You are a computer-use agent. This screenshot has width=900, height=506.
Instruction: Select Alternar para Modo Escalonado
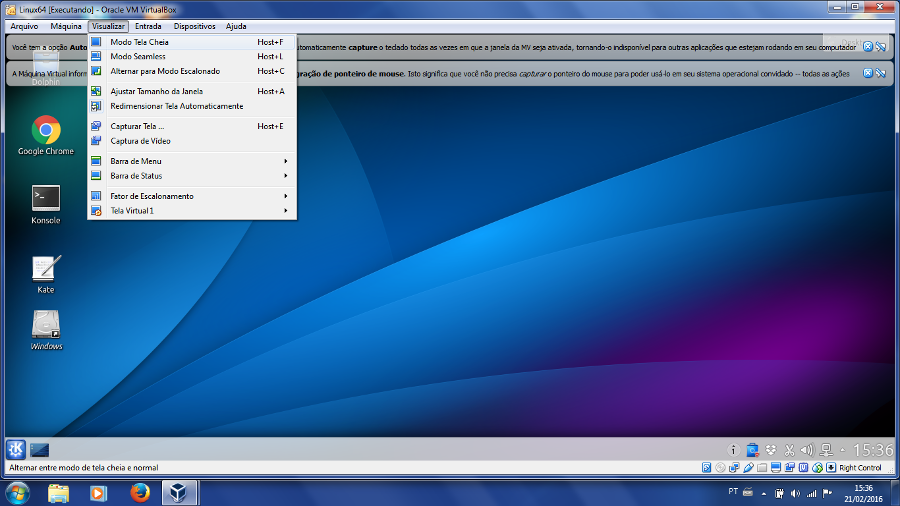pos(192,71)
